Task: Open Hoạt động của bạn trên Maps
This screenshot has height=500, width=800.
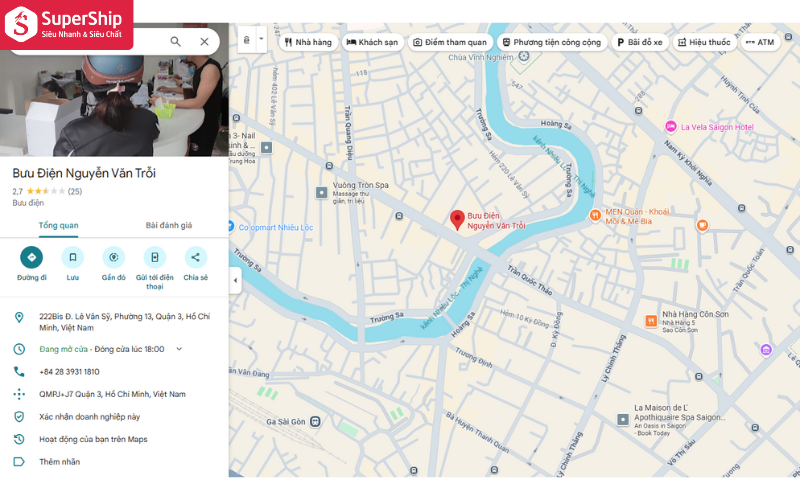Action: 93,439
